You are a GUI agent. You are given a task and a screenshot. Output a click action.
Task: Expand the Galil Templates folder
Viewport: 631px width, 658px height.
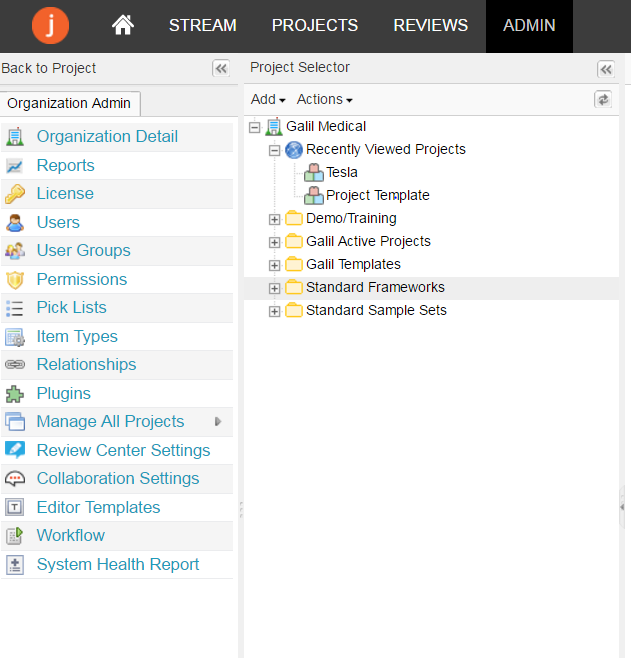[x=274, y=266]
